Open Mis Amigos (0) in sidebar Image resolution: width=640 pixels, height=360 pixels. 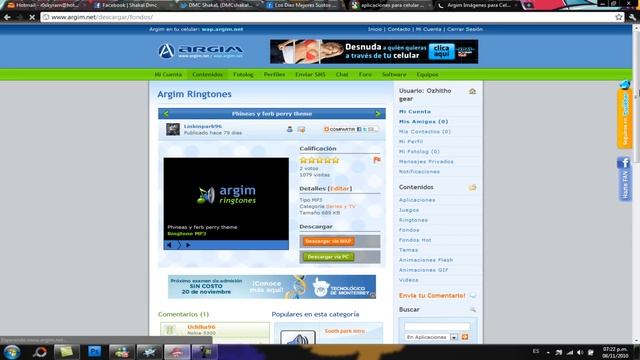pyautogui.click(x=423, y=122)
